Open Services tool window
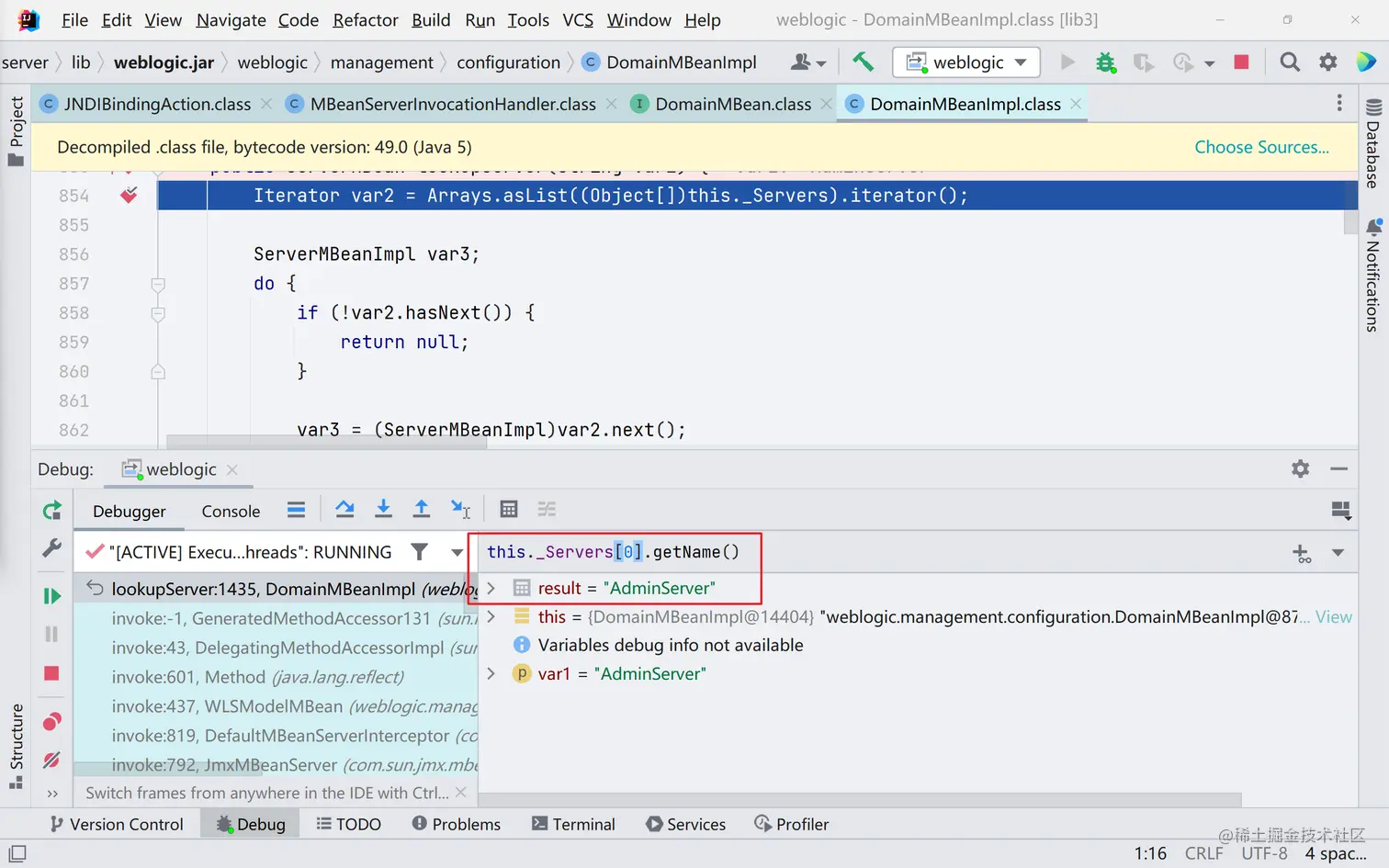The width and height of the screenshot is (1389, 868). (685, 824)
